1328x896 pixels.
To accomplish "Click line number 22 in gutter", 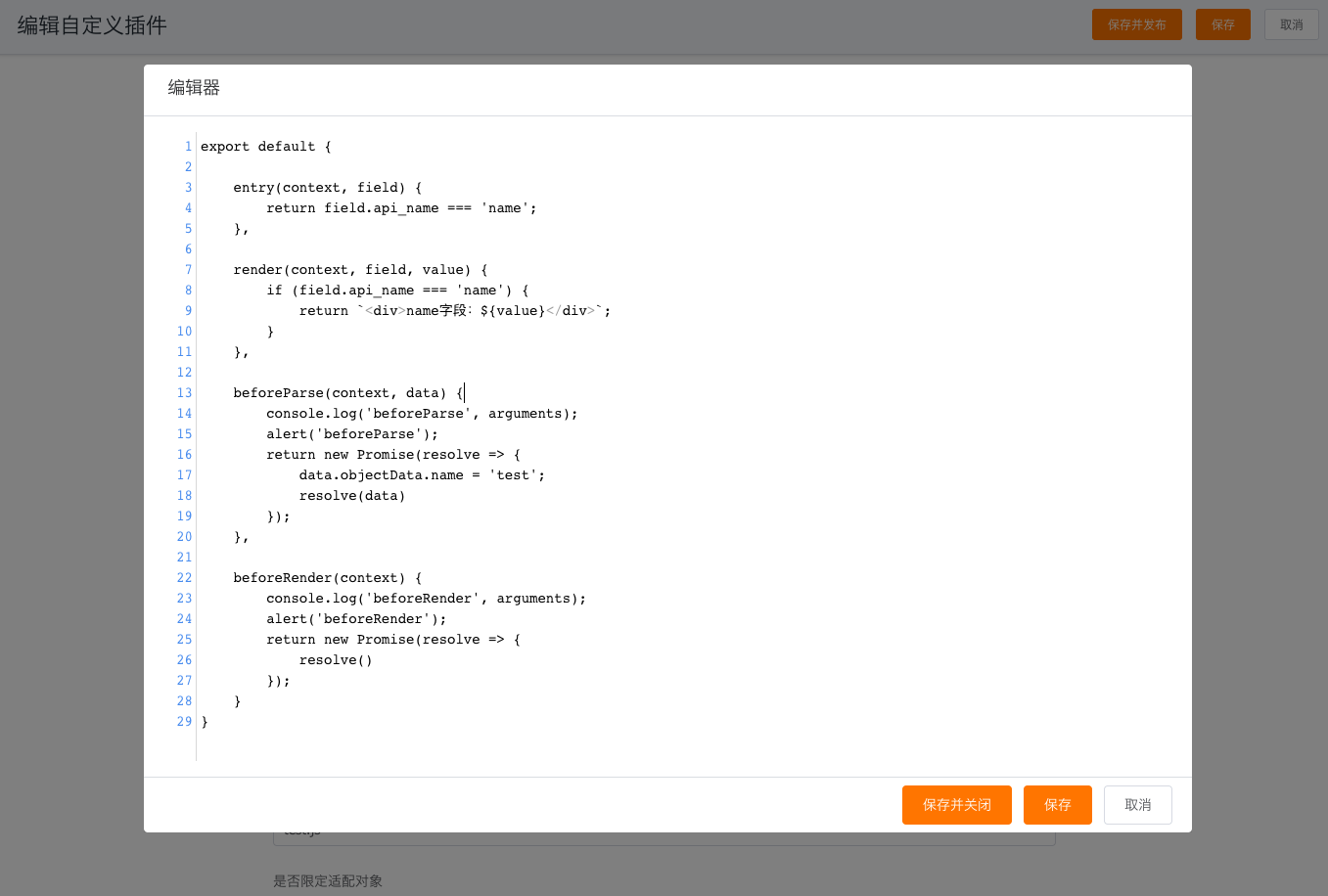I will [184, 578].
